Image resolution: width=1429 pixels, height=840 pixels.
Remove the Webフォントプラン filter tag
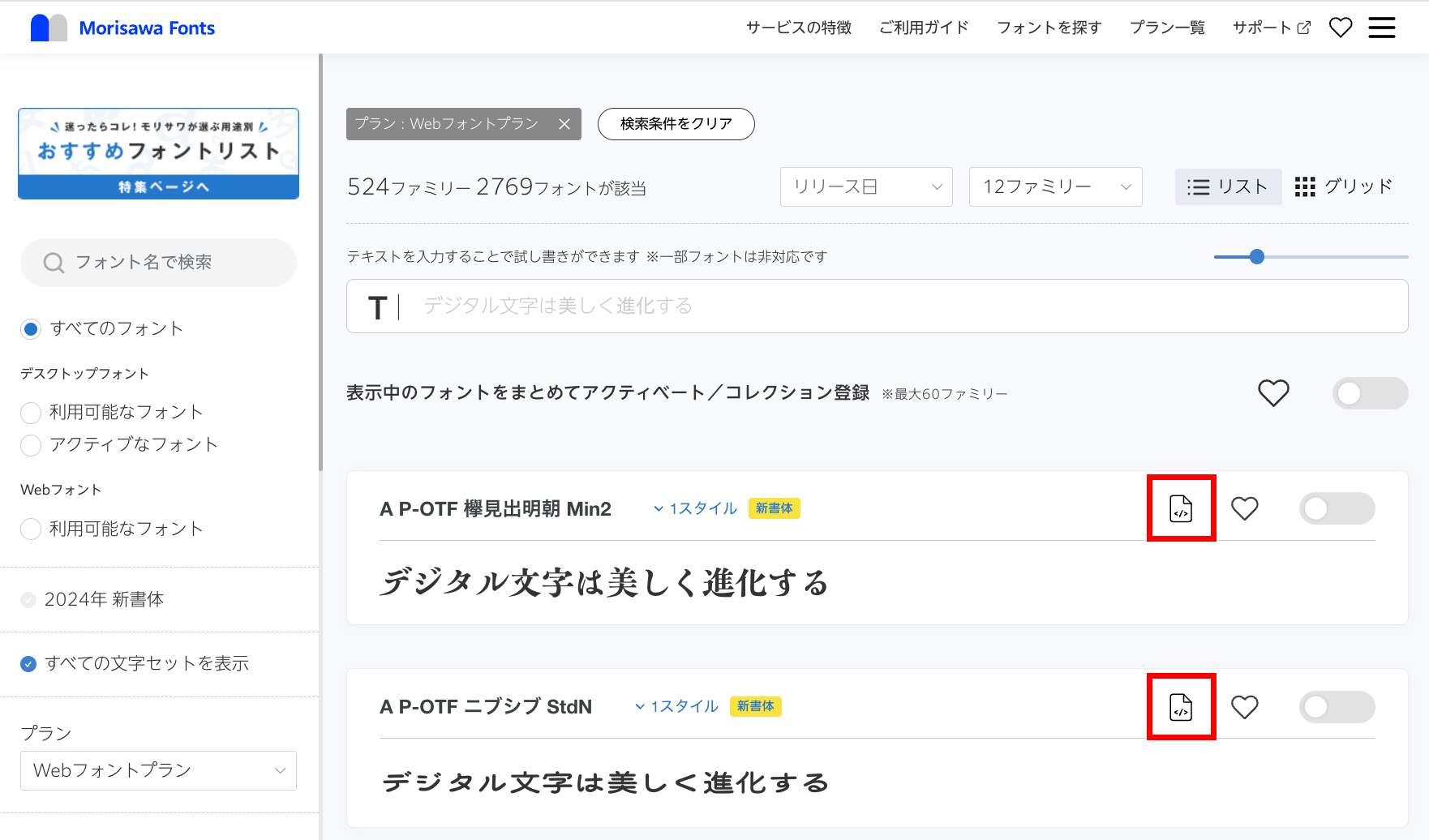[564, 124]
